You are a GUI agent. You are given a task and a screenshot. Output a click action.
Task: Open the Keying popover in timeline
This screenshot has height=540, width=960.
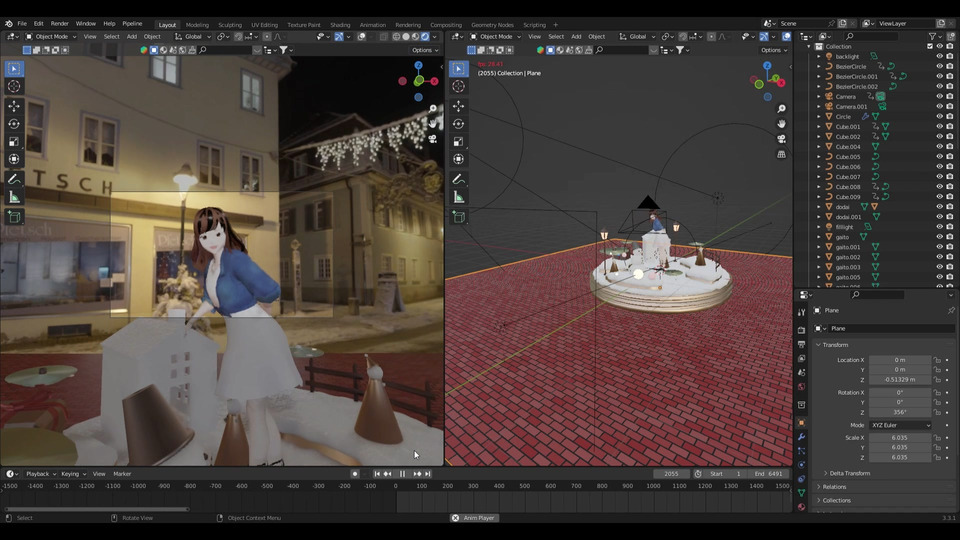[73, 474]
